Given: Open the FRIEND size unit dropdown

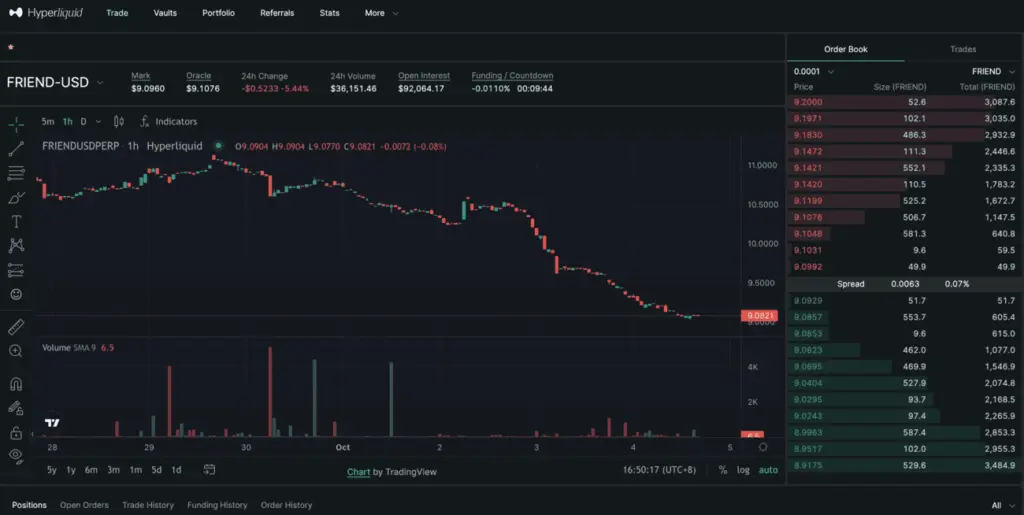Looking at the screenshot, I should coord(993,72).
